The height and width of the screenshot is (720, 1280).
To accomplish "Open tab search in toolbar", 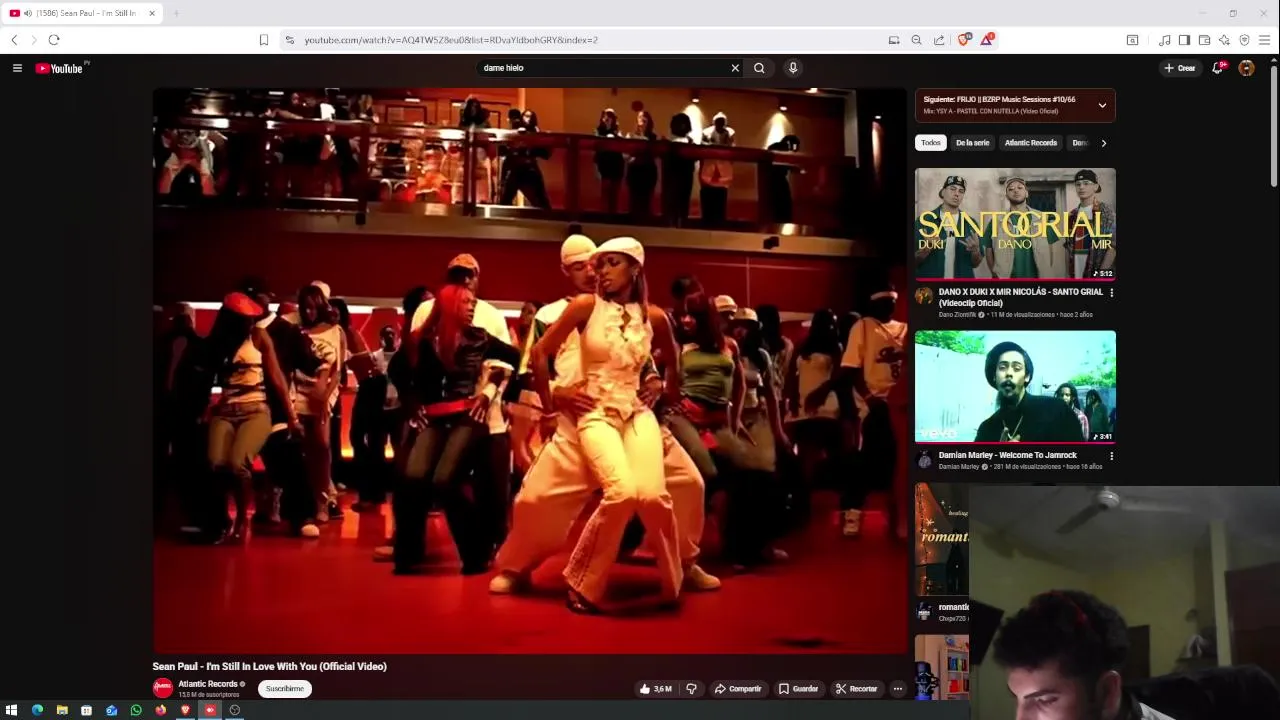I will click(1132, 40).
